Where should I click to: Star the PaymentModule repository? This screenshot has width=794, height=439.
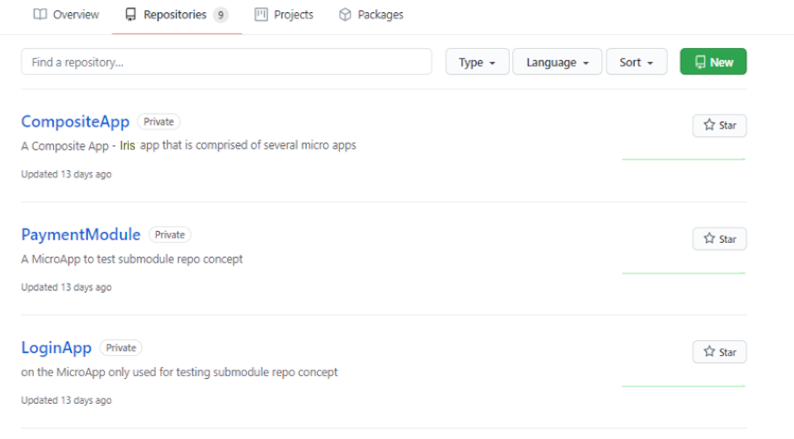tap(719, 239)
